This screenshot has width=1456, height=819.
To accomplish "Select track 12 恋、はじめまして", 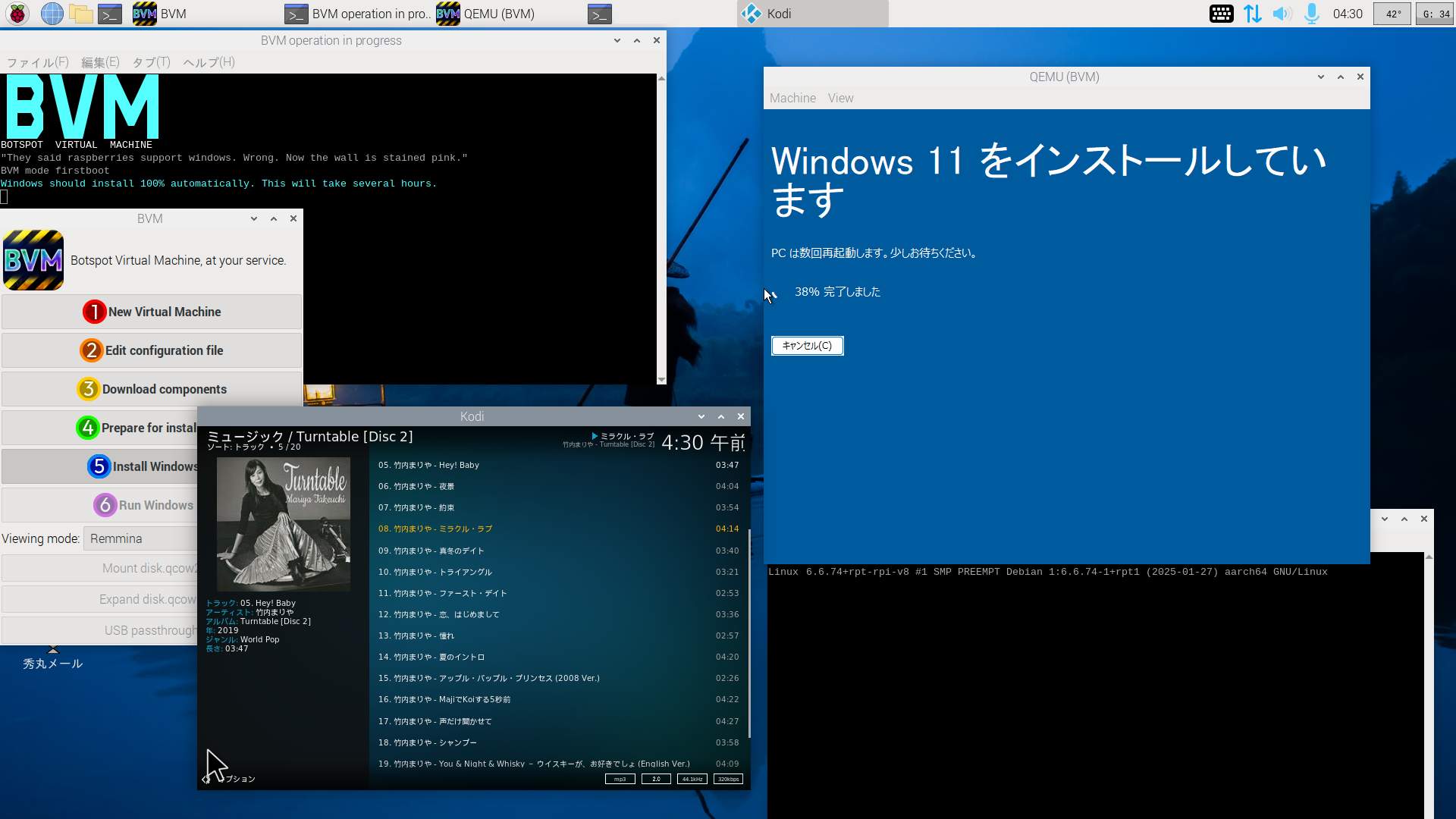I will tap(559, 614).
